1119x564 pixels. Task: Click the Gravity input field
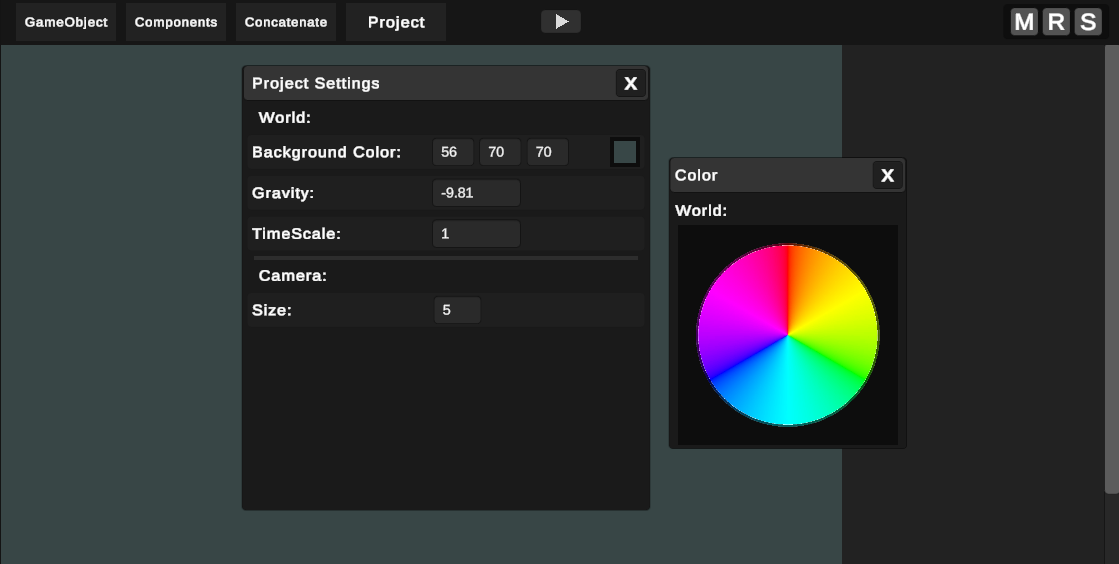pos(477,193)
